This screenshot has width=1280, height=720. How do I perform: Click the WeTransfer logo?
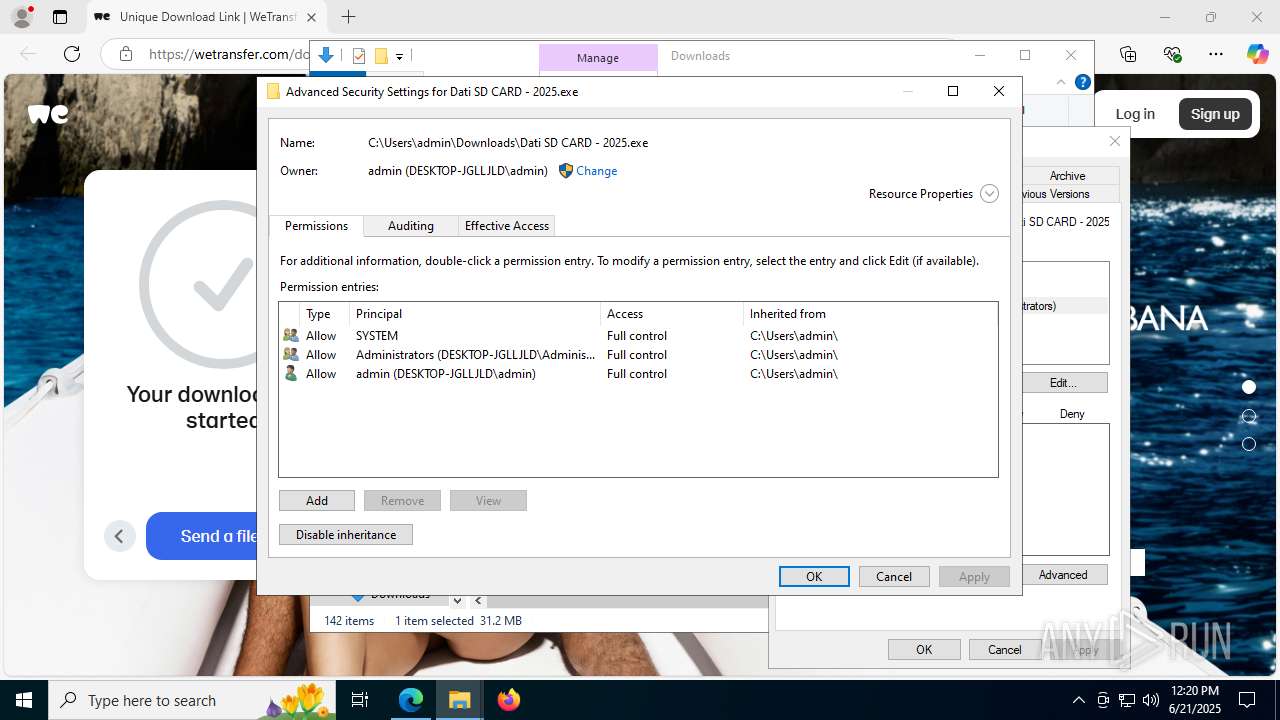pos(48,114)
